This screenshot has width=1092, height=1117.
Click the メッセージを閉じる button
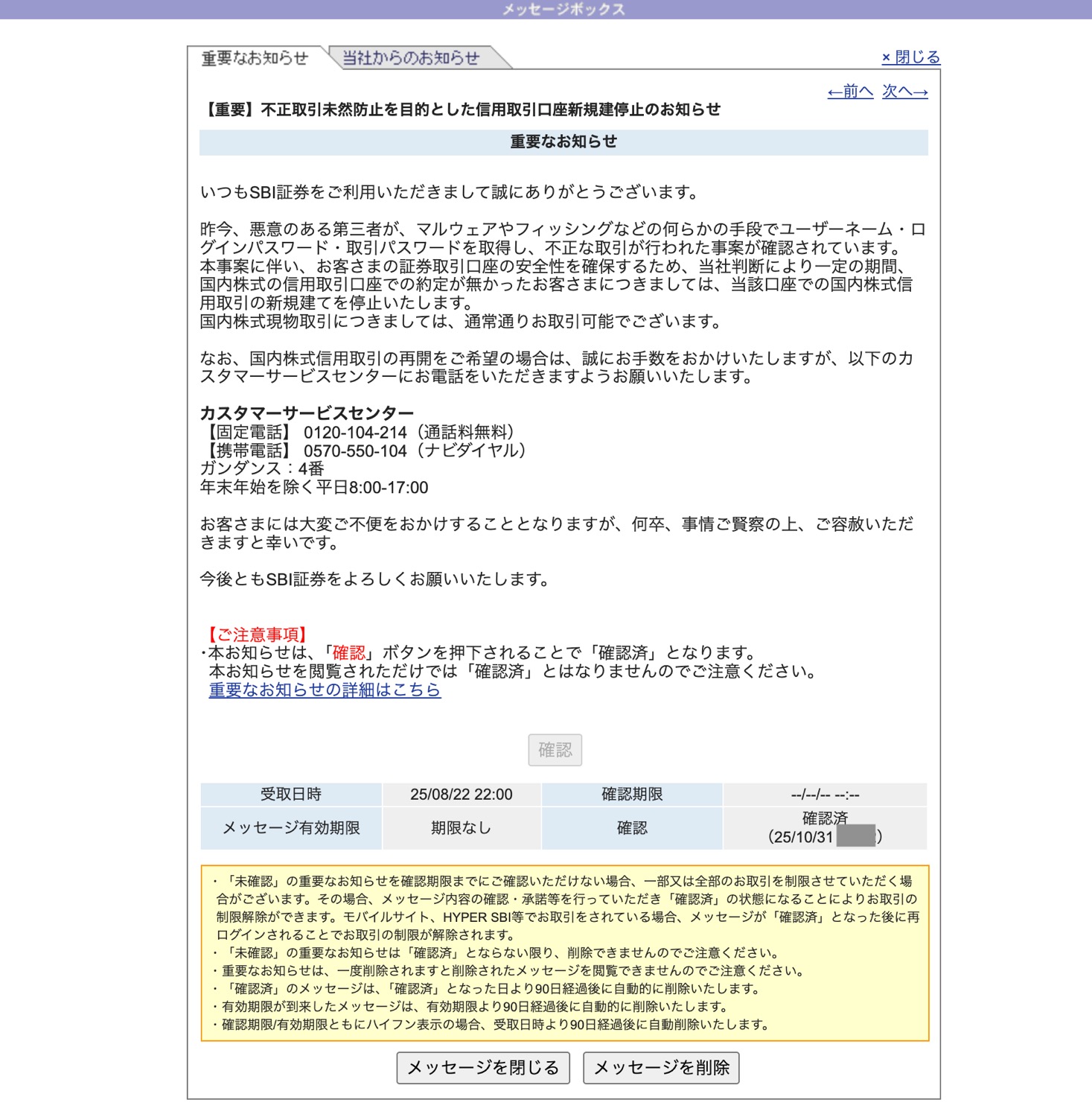tap(483, 1068)
